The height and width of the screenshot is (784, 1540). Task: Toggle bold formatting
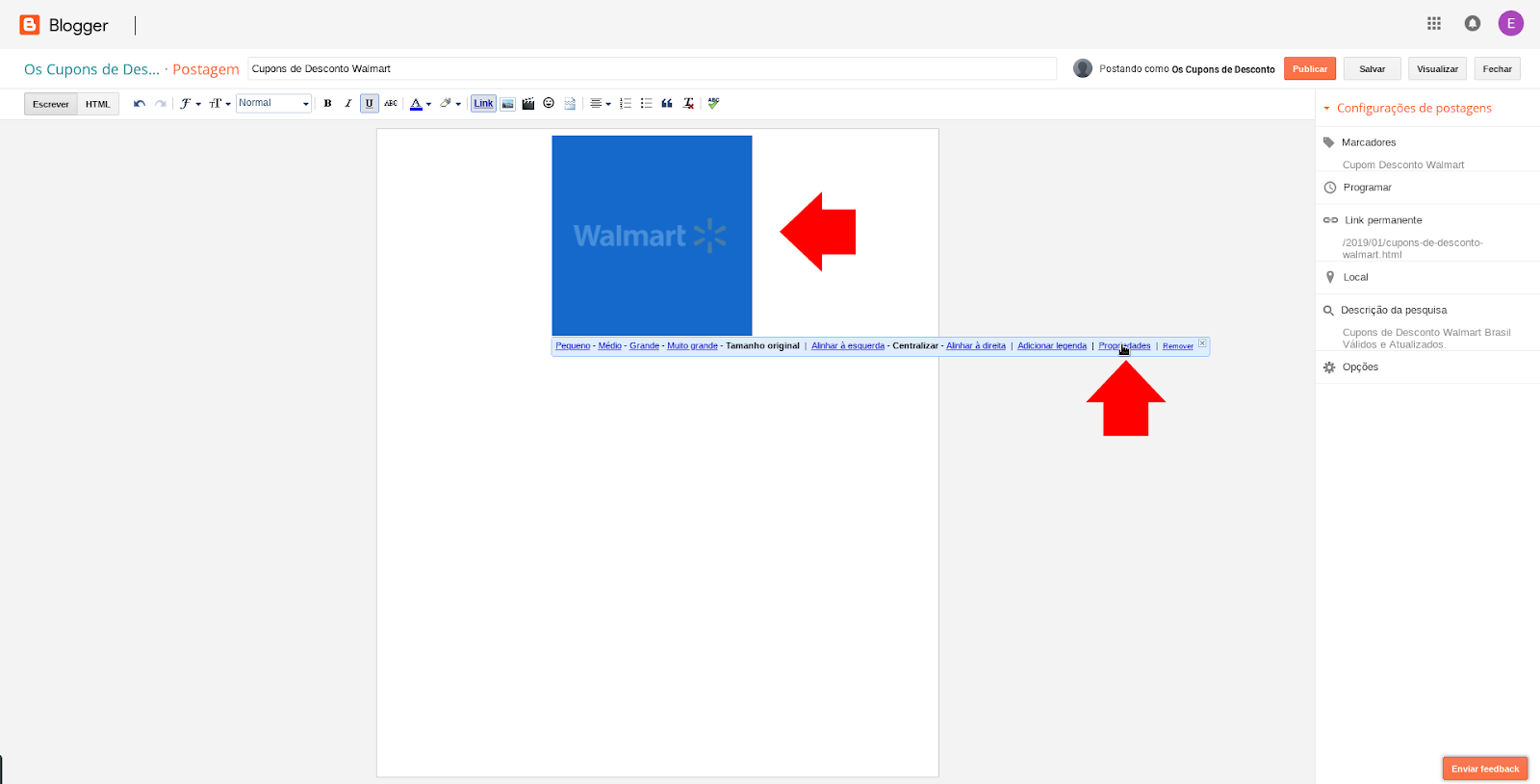[x=327, y=104]
